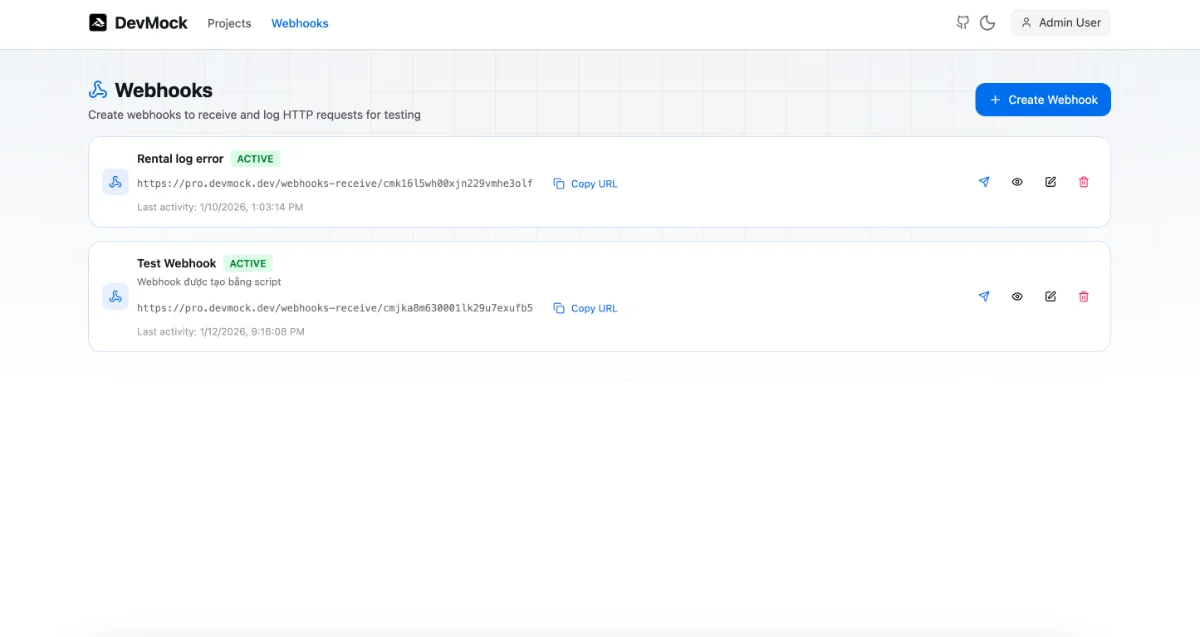Delete the Rental log error webhook
The height and width of the screenshot is (637, 1200).
click(x=1084, y=182)
